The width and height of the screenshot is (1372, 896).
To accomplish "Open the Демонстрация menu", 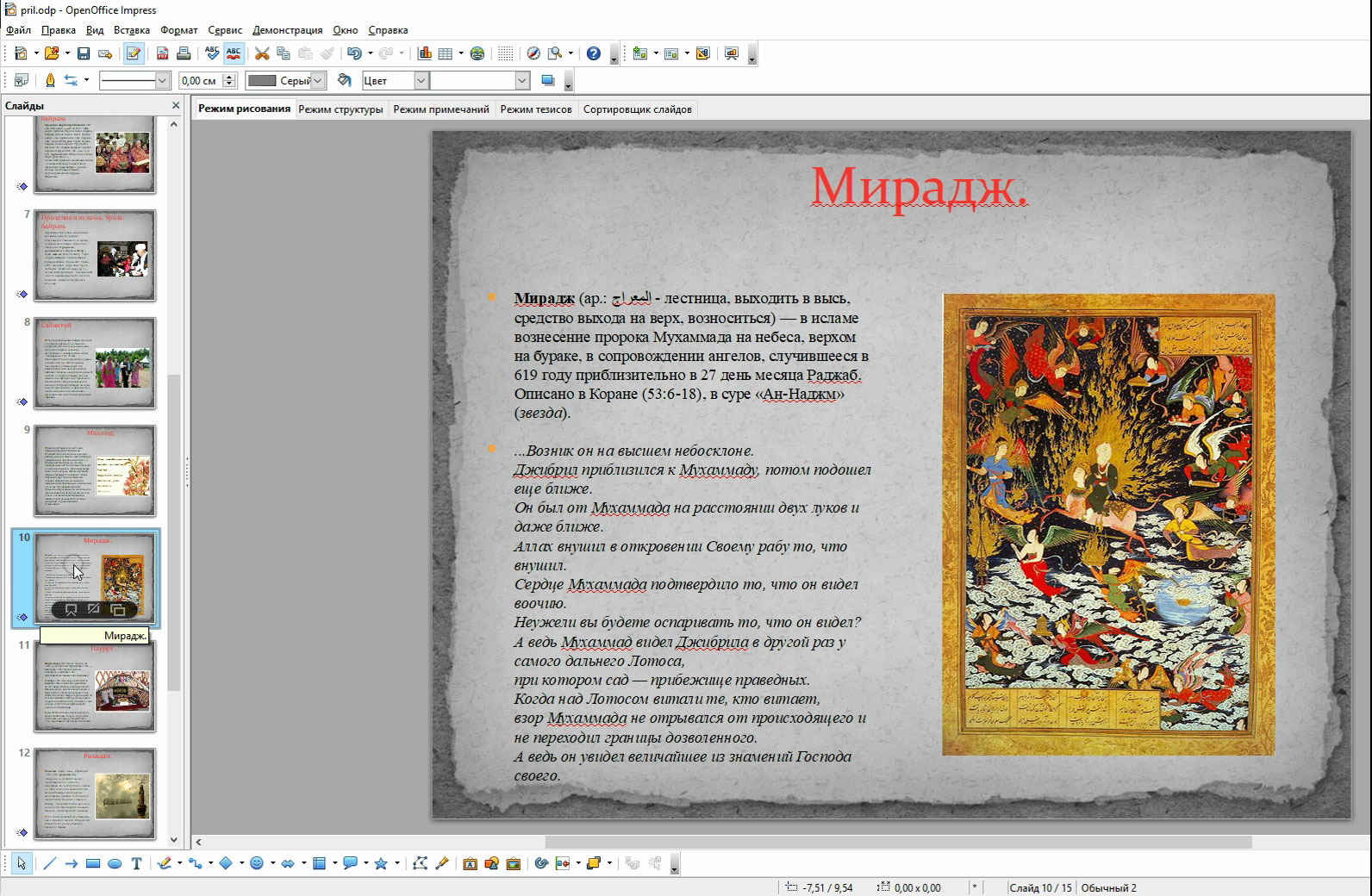I will coord(287,30).
